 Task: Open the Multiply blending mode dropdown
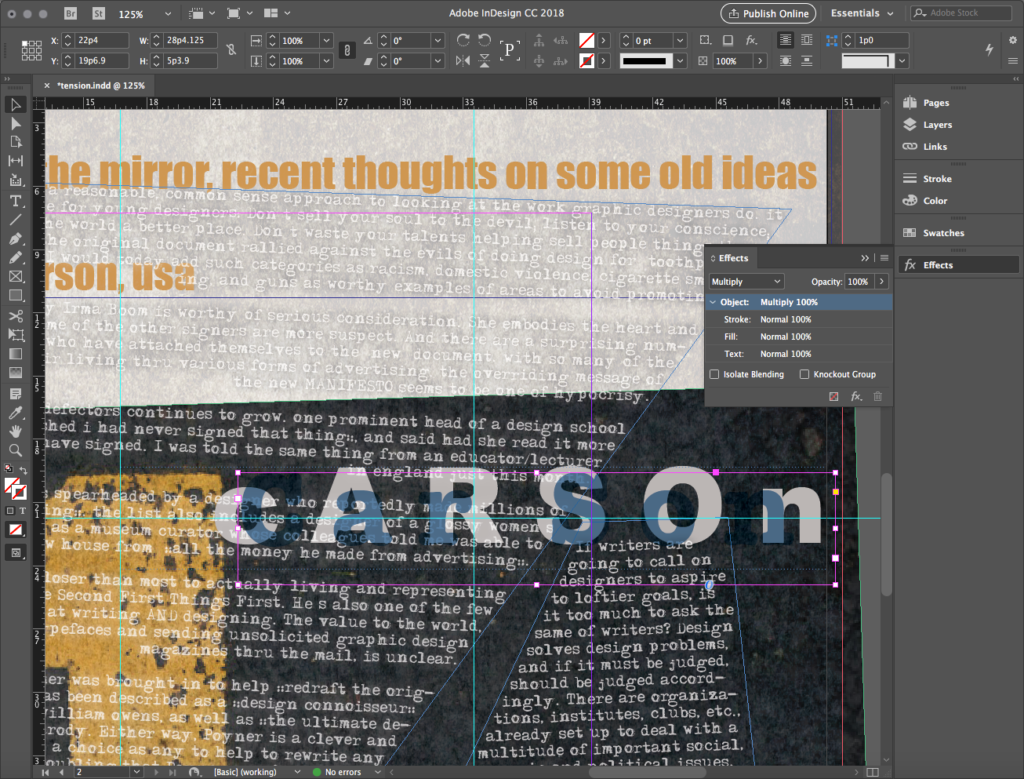(x=746, y=282)
